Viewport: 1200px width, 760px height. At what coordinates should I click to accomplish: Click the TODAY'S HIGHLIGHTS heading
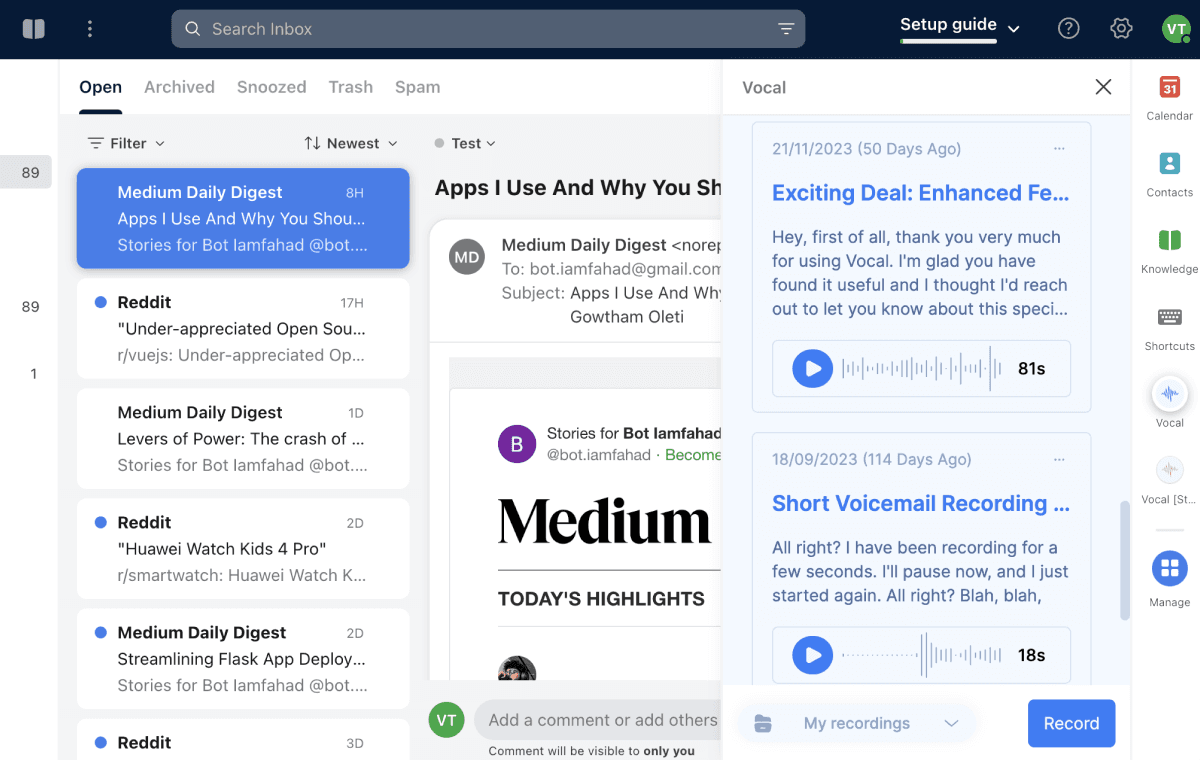pos(601,599)
